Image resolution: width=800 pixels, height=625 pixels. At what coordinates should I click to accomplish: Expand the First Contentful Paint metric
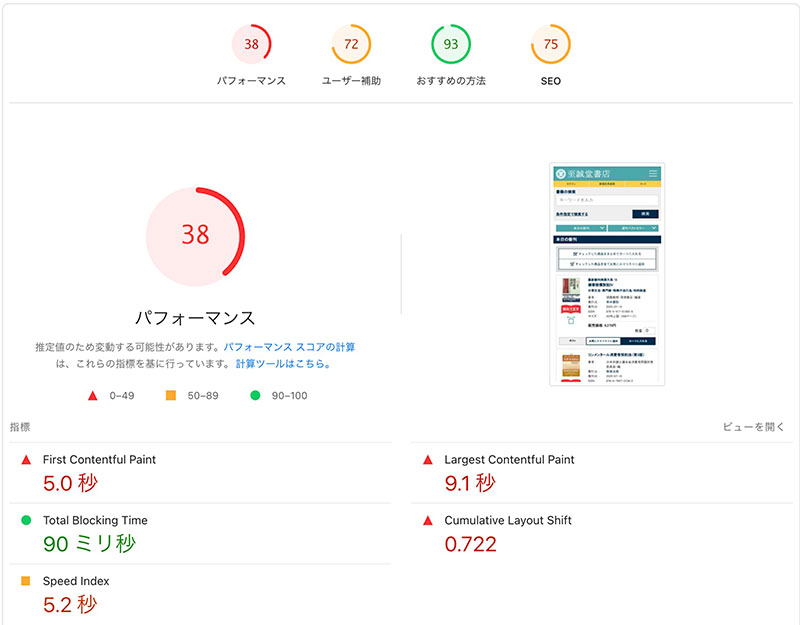pos(201,473)
